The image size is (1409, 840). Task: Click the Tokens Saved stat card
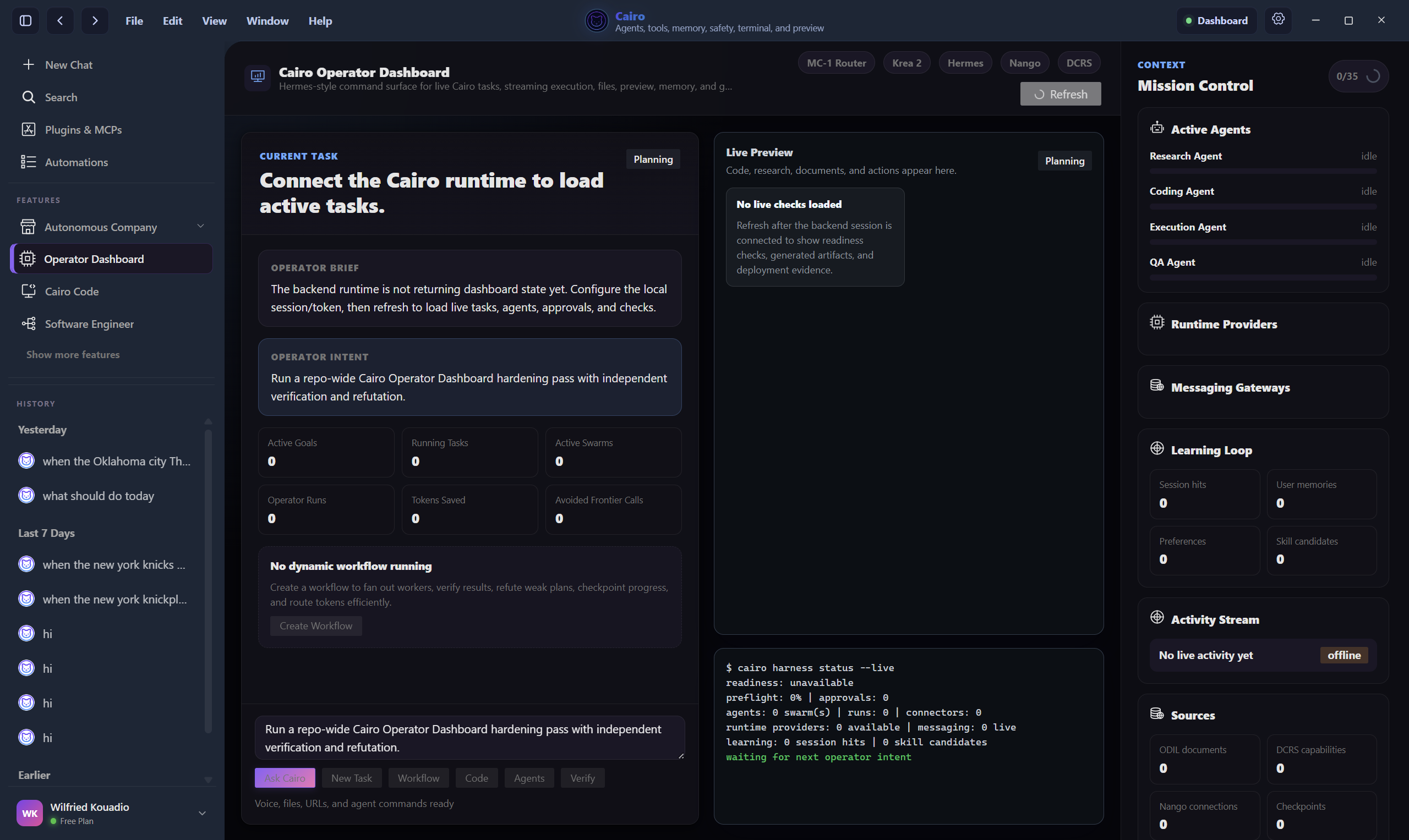pos(469,509)
